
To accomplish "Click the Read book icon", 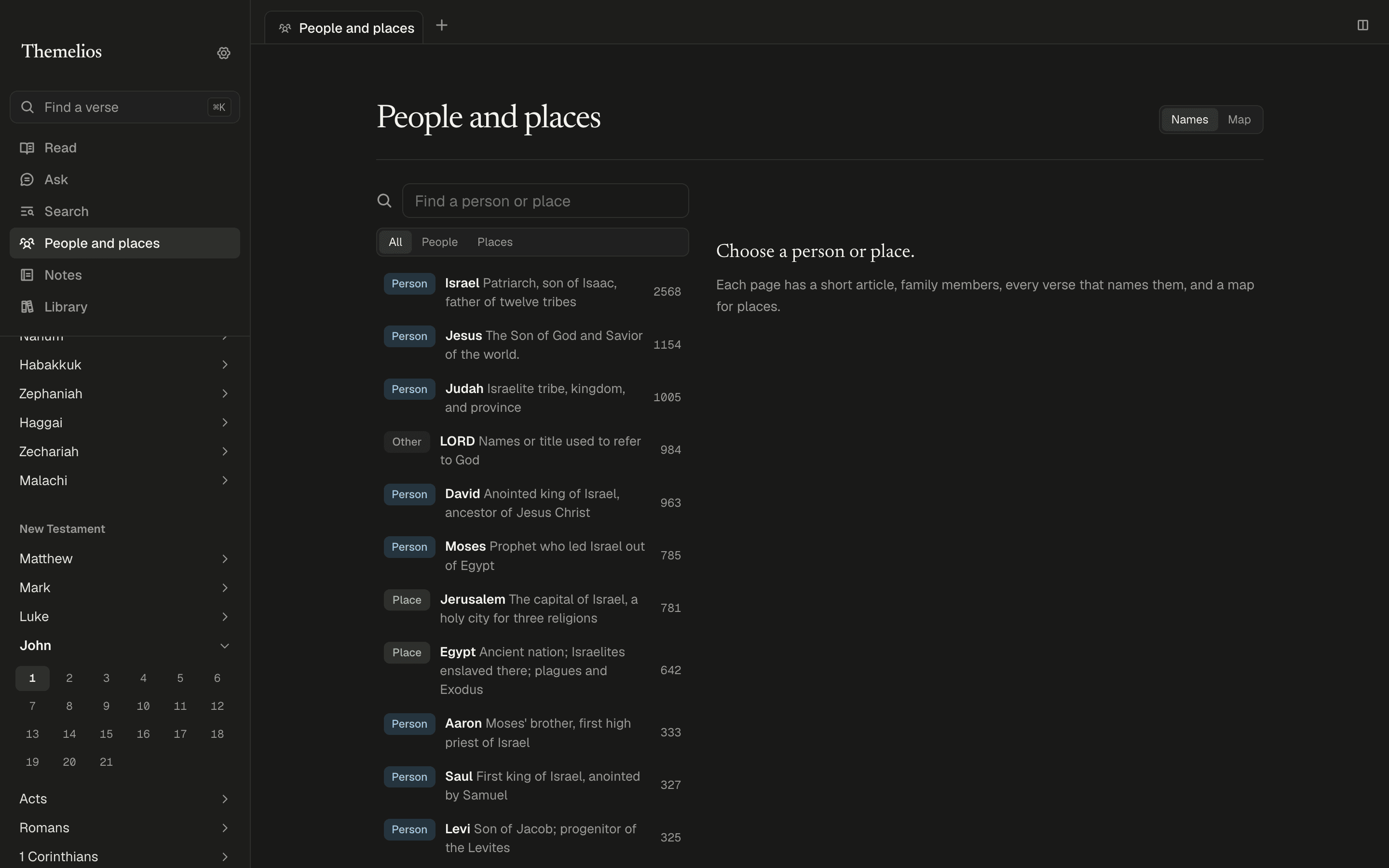I will coord(27,148).
